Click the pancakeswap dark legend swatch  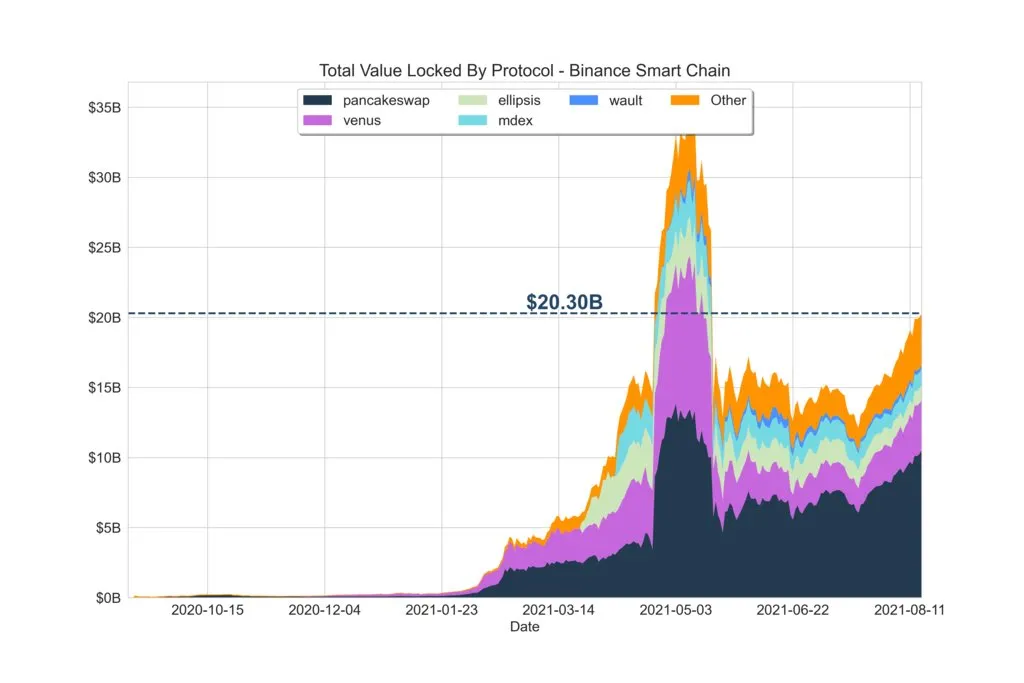point(317,100)
